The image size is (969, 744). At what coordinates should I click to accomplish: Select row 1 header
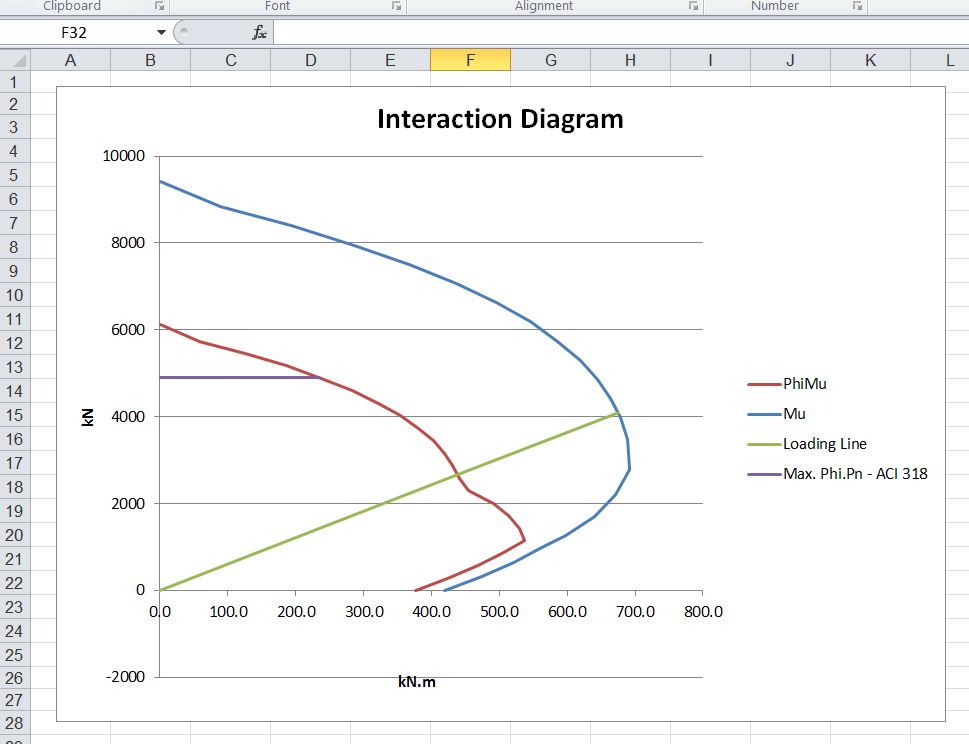coord(15,82)
